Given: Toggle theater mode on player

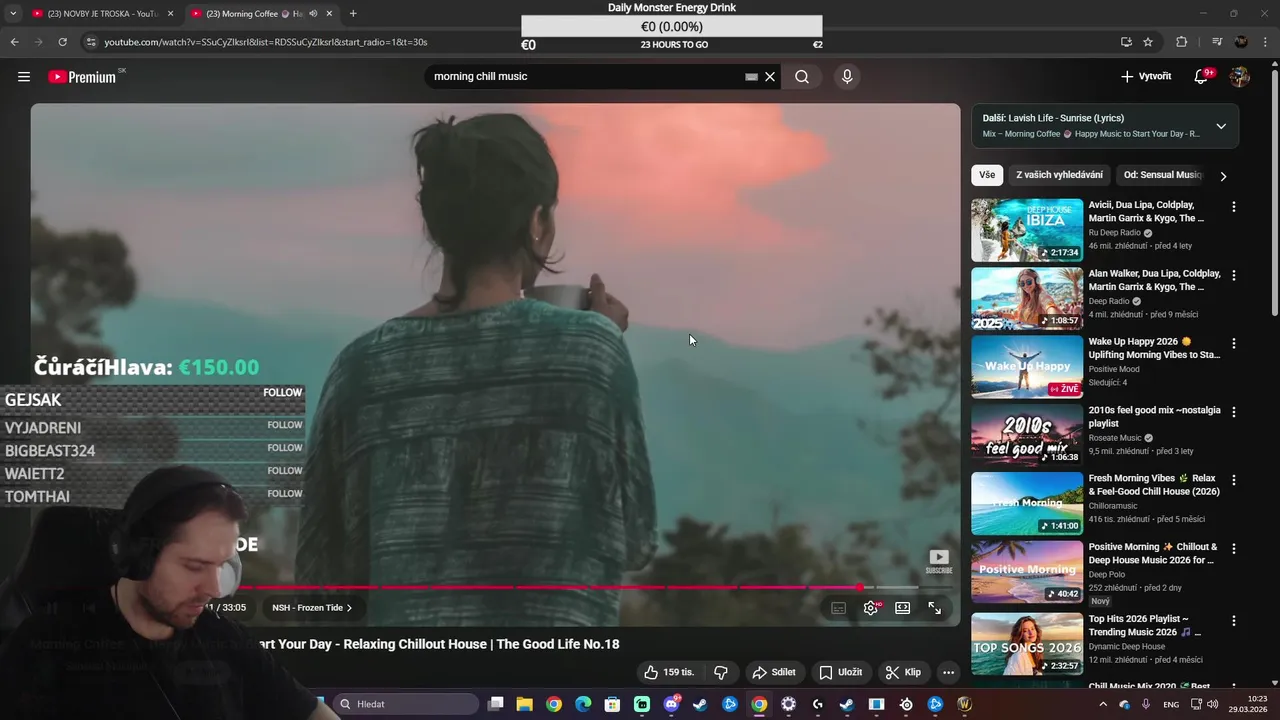Looking at the screenshot, I should tap(903, 608).
